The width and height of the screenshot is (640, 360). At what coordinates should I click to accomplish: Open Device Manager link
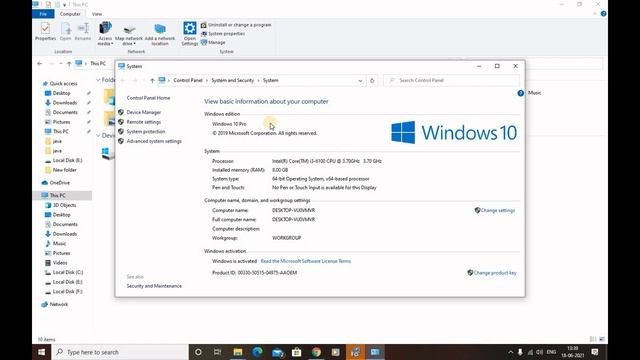click(144, 112)
